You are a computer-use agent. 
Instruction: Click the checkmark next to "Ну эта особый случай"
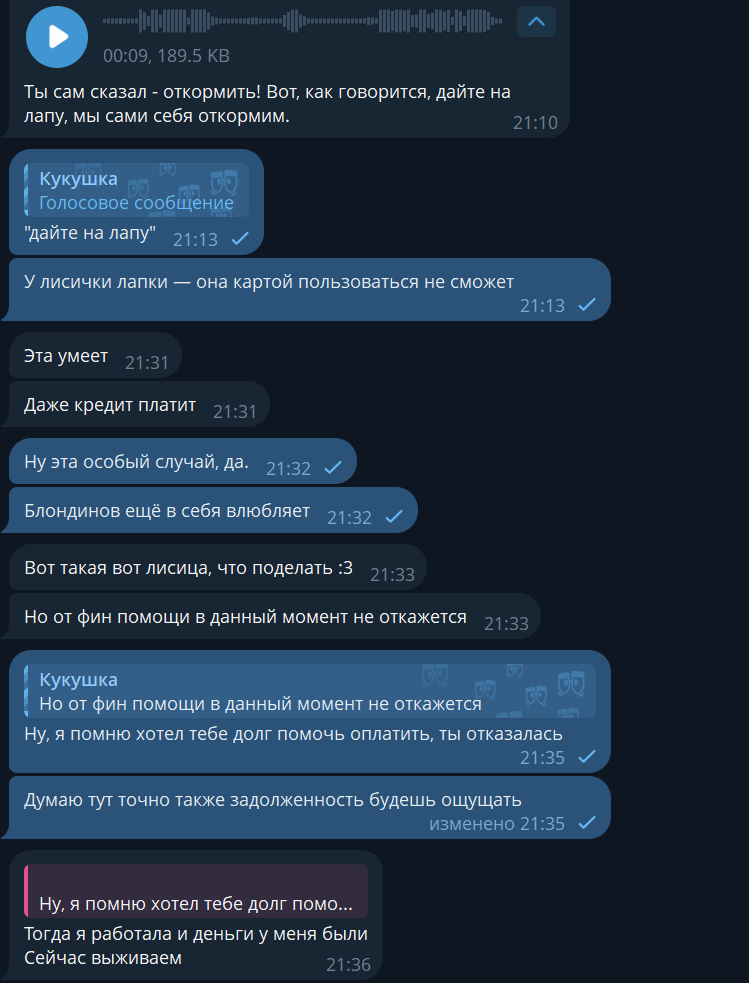click(333, 468)
